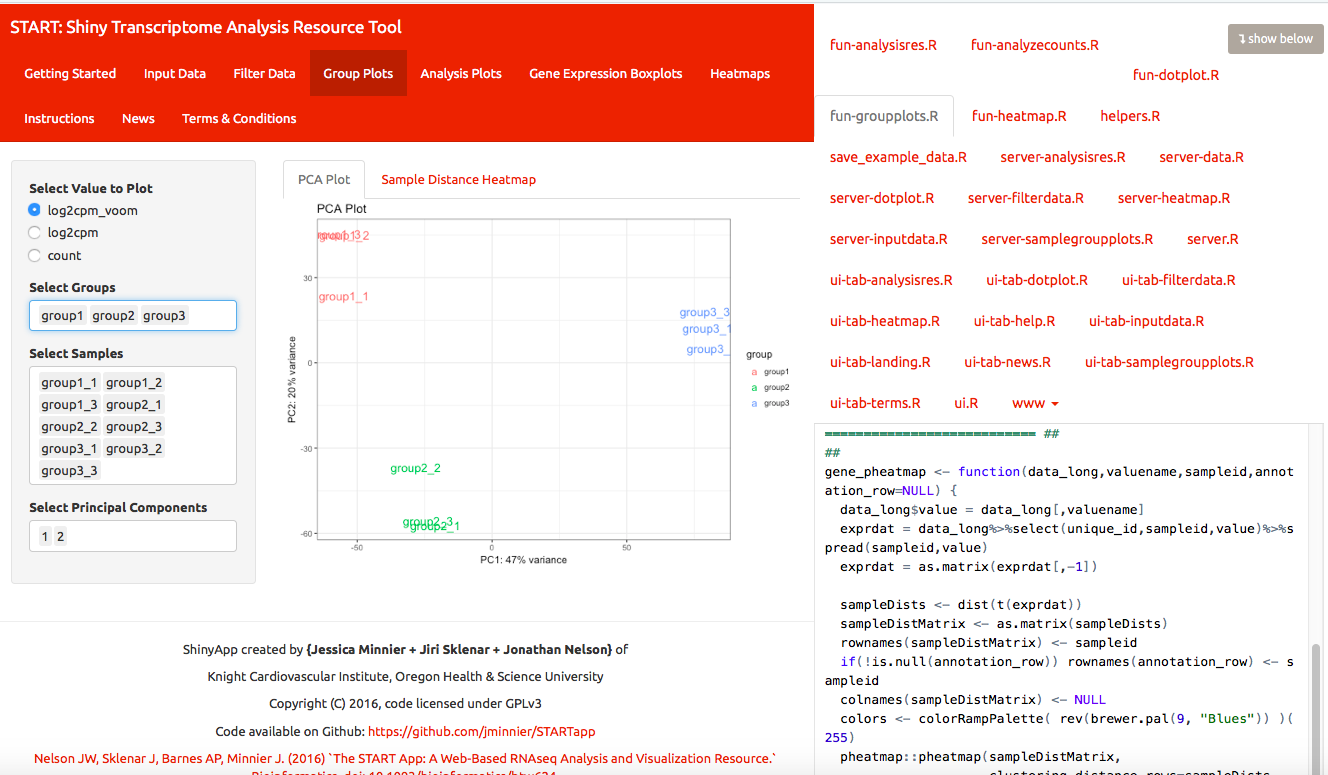Open the Instructions page
Viewport: 1328px width, 775px height.
click(x=59, y=118)
